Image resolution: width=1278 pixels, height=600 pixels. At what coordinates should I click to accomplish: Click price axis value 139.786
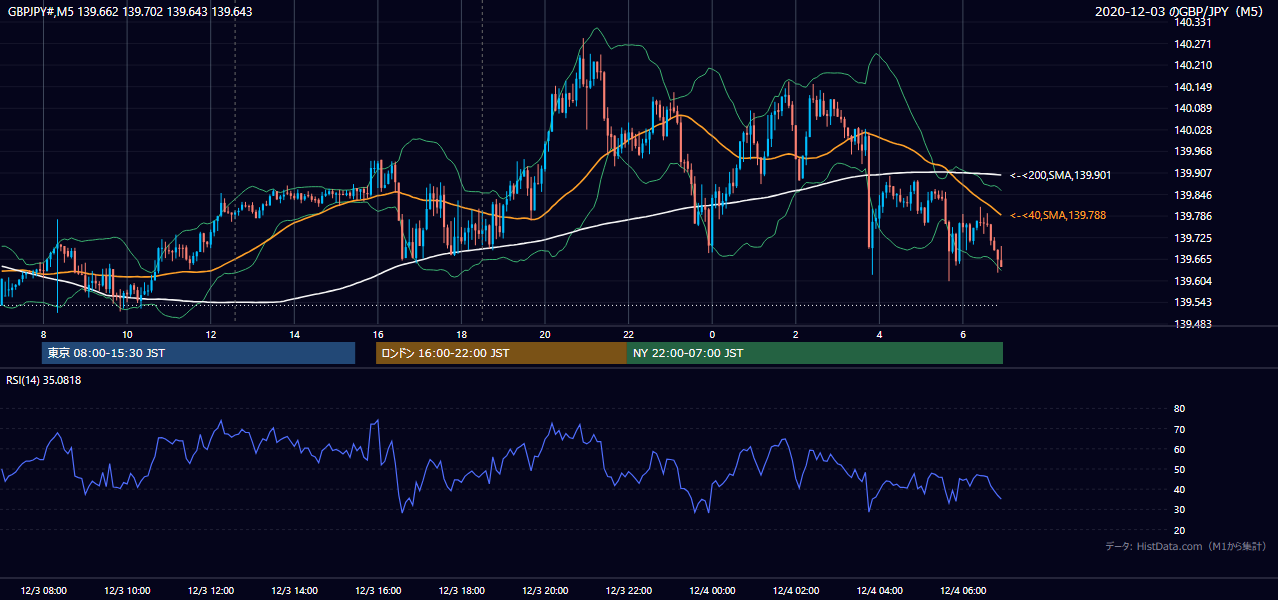pyautogui.click(x=1192, y=216)
